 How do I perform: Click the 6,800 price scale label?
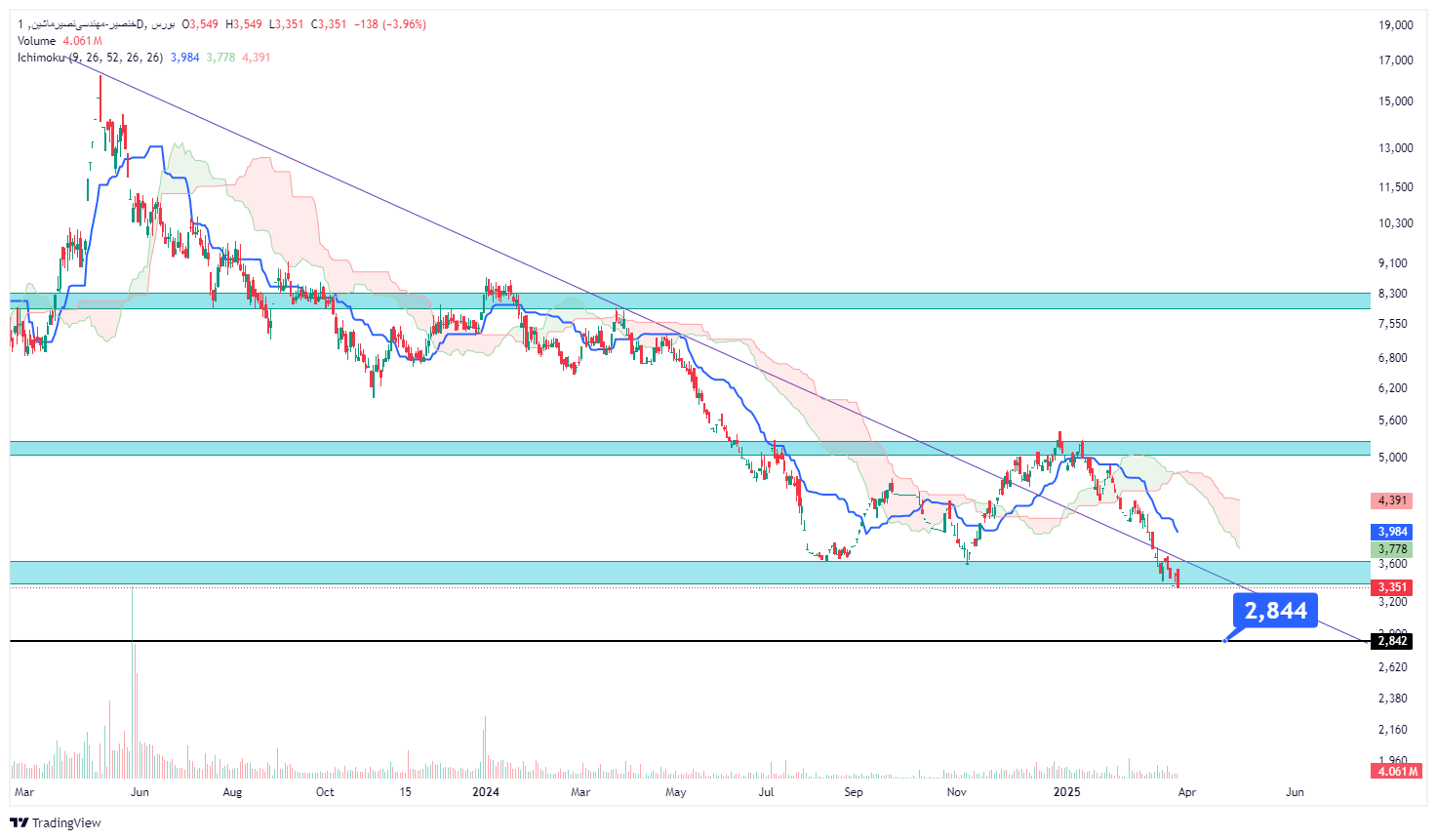(1393, 358)
